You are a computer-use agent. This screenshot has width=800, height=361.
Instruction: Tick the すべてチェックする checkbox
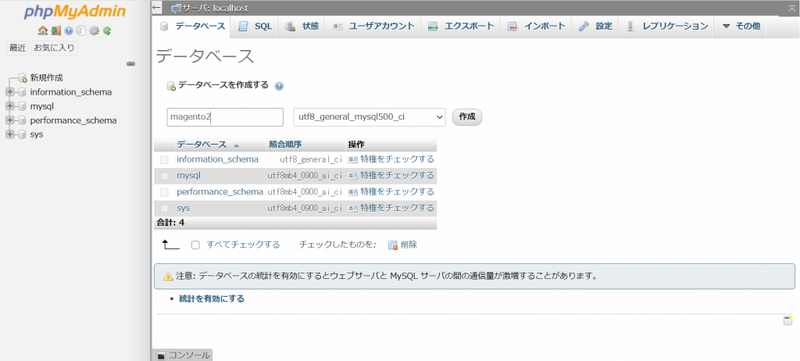195,245
